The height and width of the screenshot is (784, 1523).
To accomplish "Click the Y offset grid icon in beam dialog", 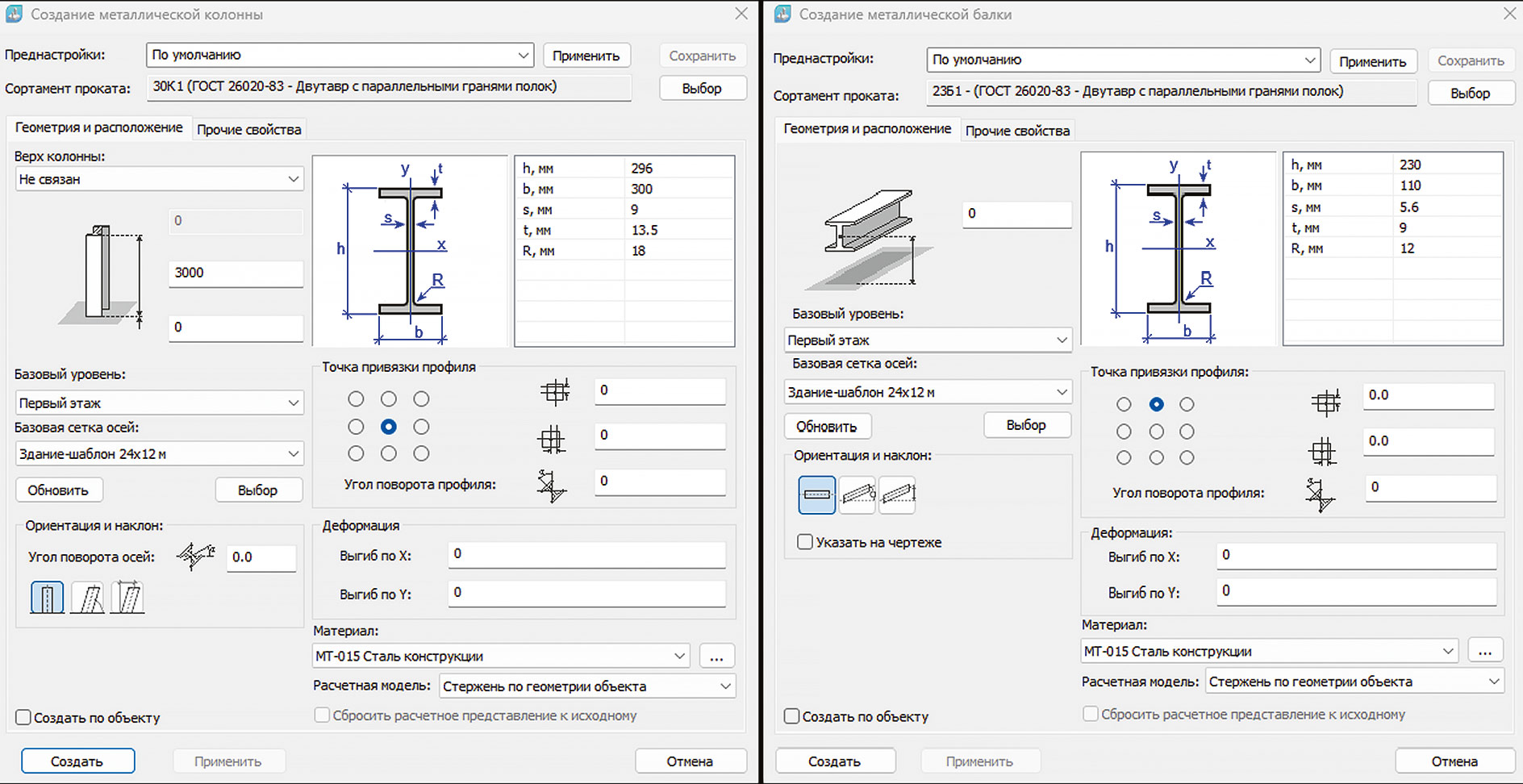I will [x=1322, y=451].
